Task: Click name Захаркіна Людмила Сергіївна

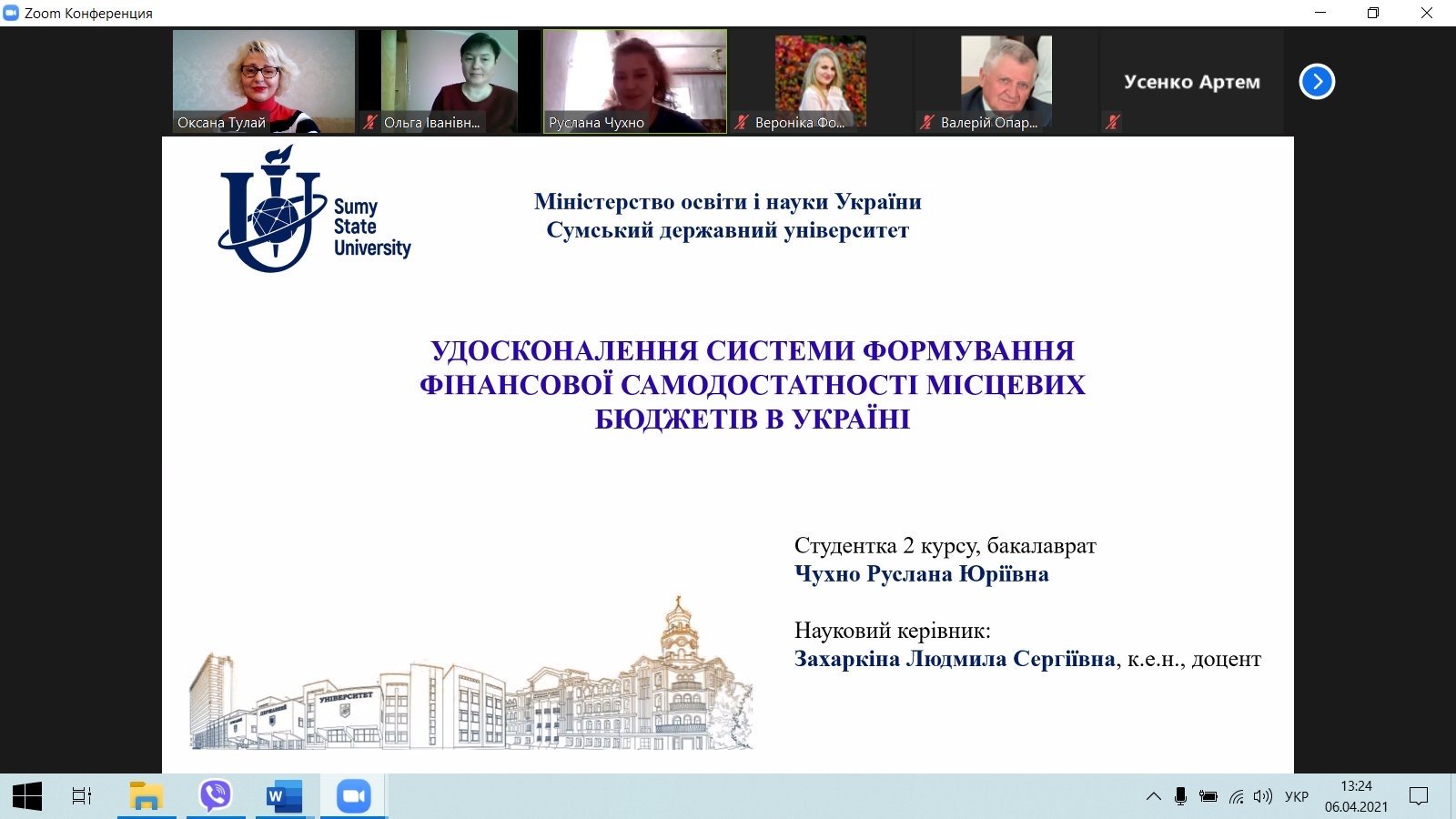Action: [955, 658]
